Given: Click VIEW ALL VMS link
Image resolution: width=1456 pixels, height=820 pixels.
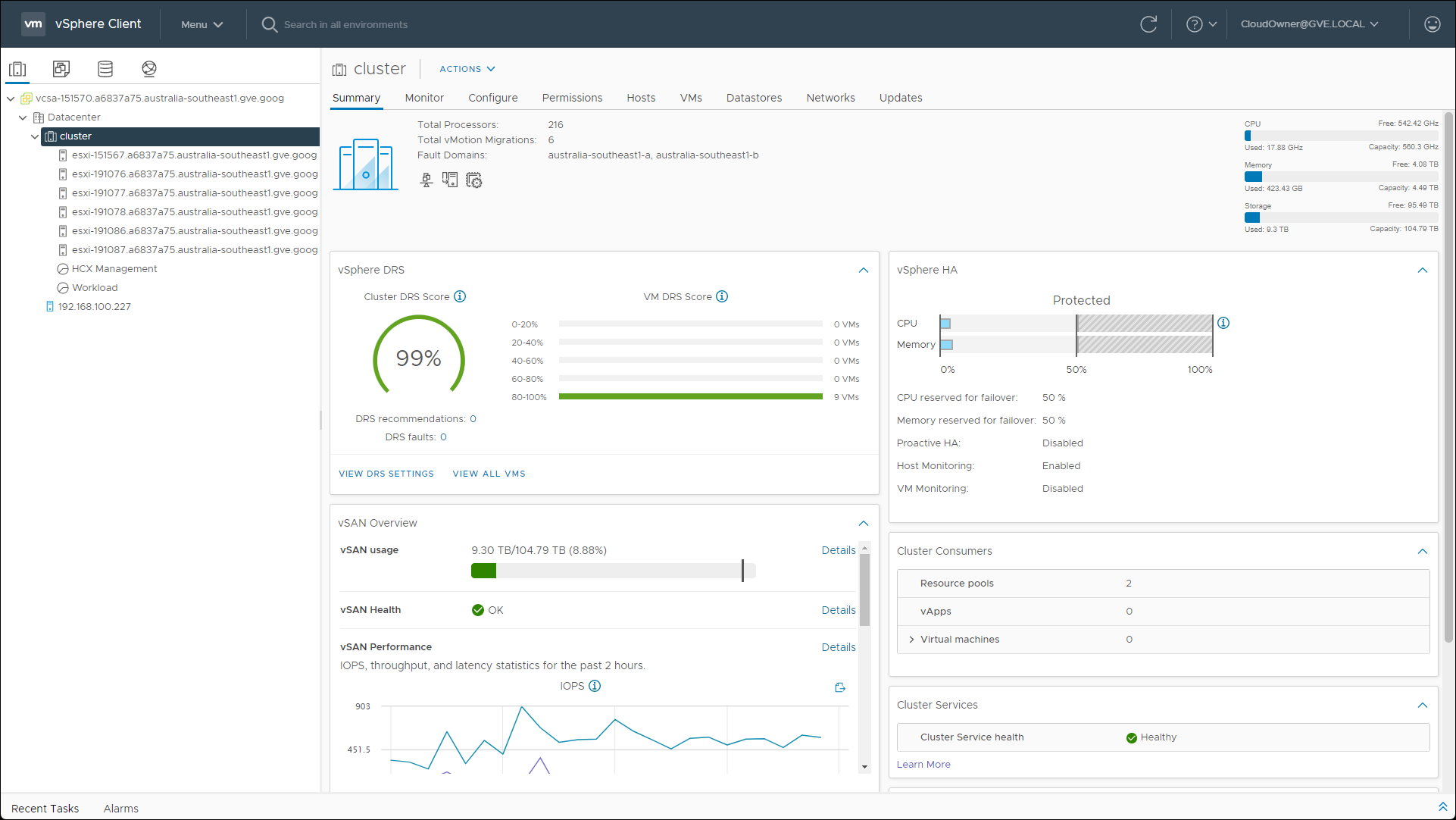Looking at the screenshot, I should [489, 474].
